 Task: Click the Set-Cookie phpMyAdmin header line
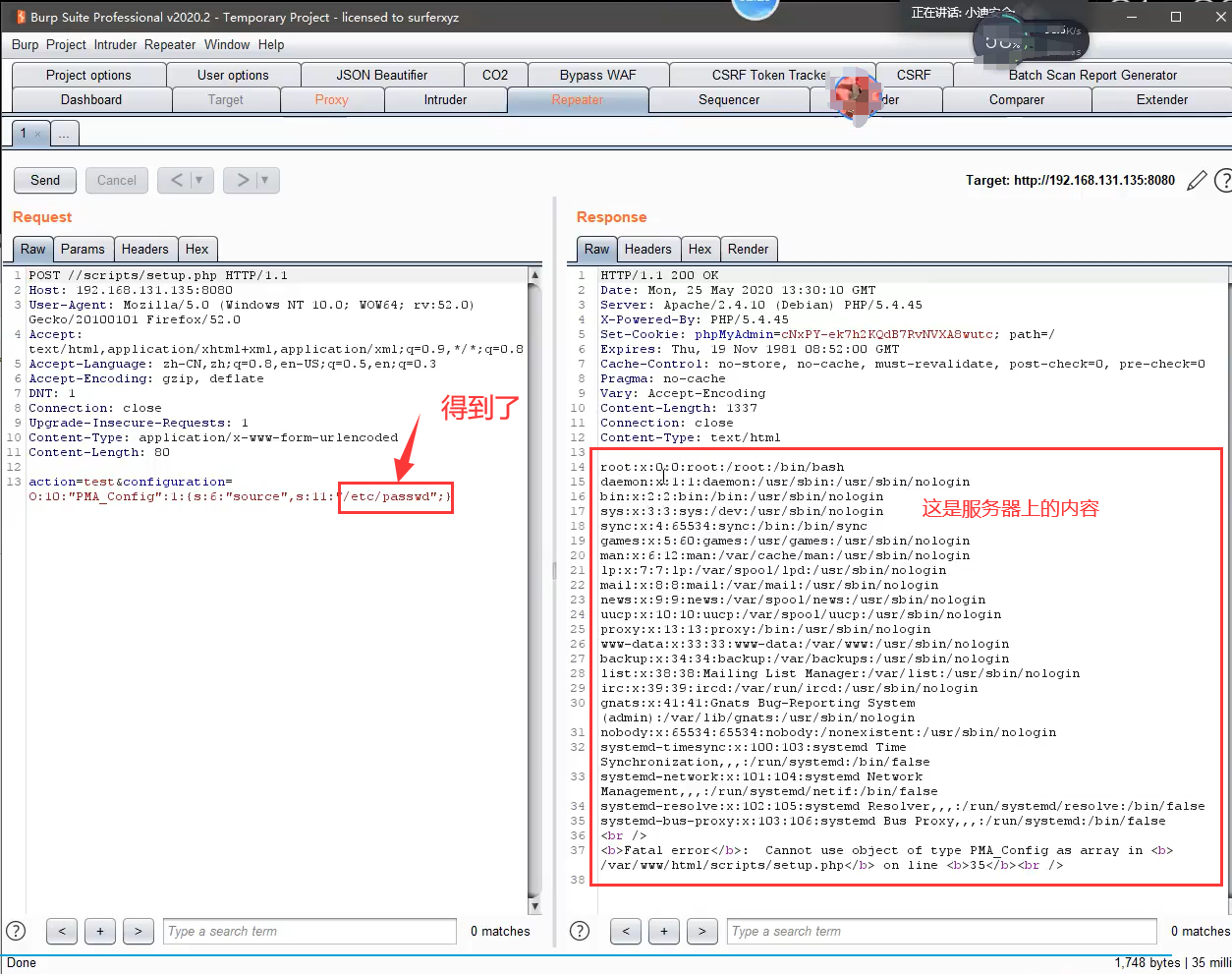(827, 334)
